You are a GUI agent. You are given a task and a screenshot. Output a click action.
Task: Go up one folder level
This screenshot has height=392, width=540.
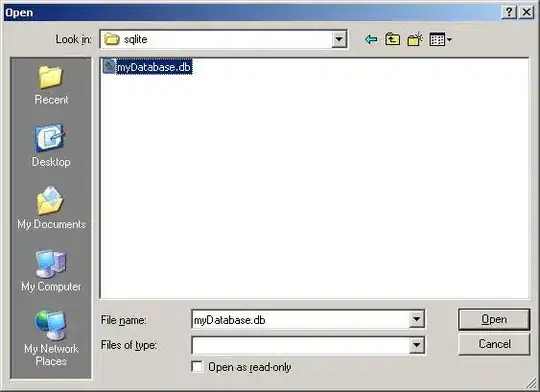[393, 40]
